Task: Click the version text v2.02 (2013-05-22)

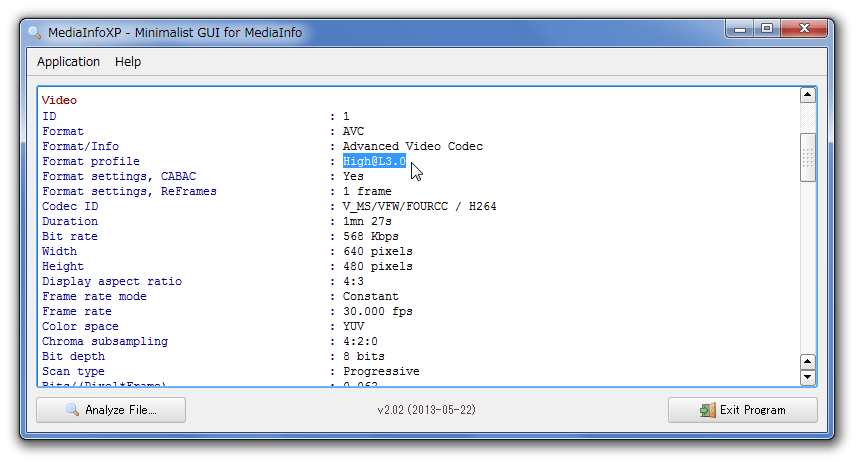Action: pos(426,410)
